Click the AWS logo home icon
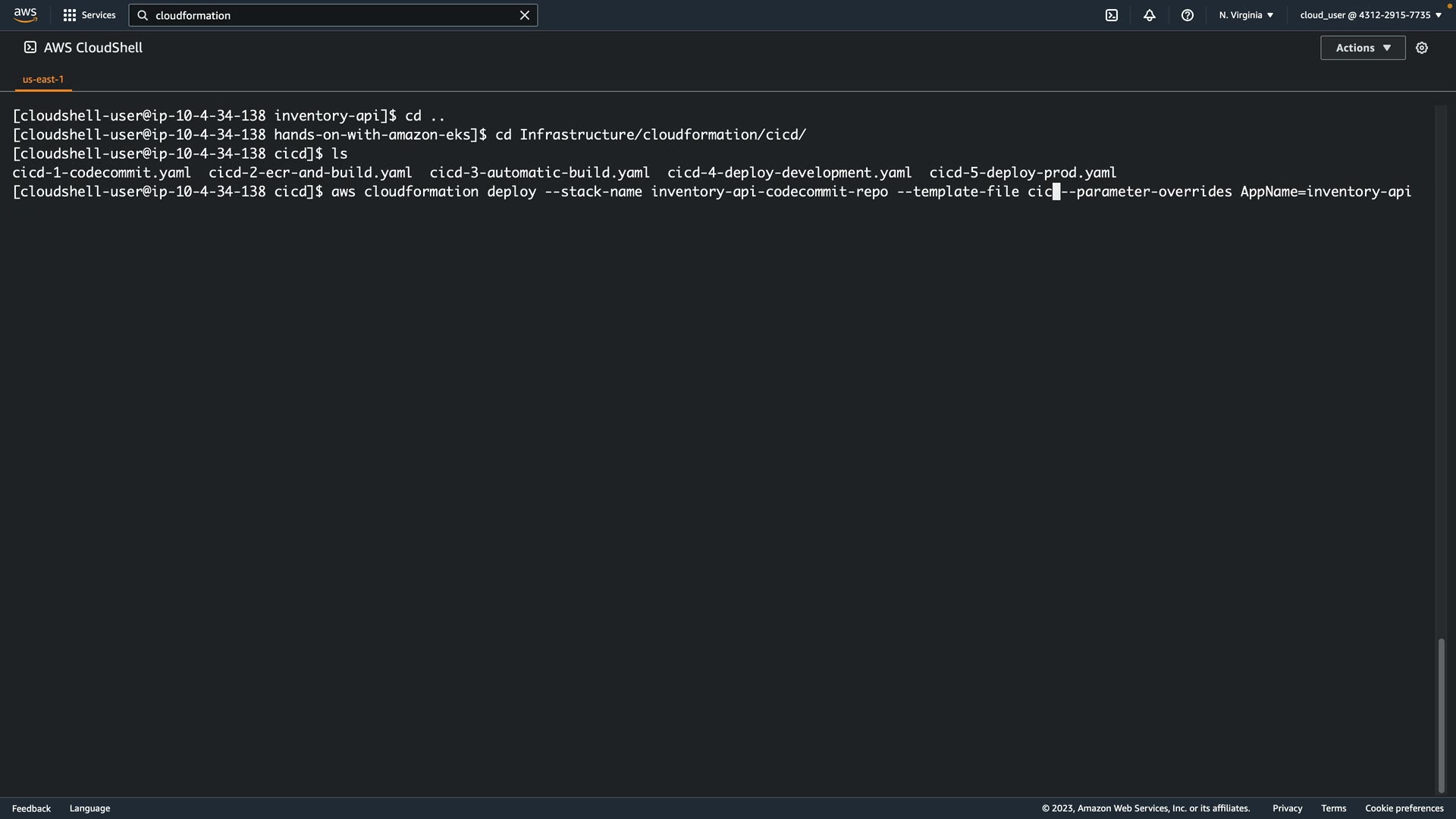Viewport: 1456px width, 819px height. click(25, 15)
